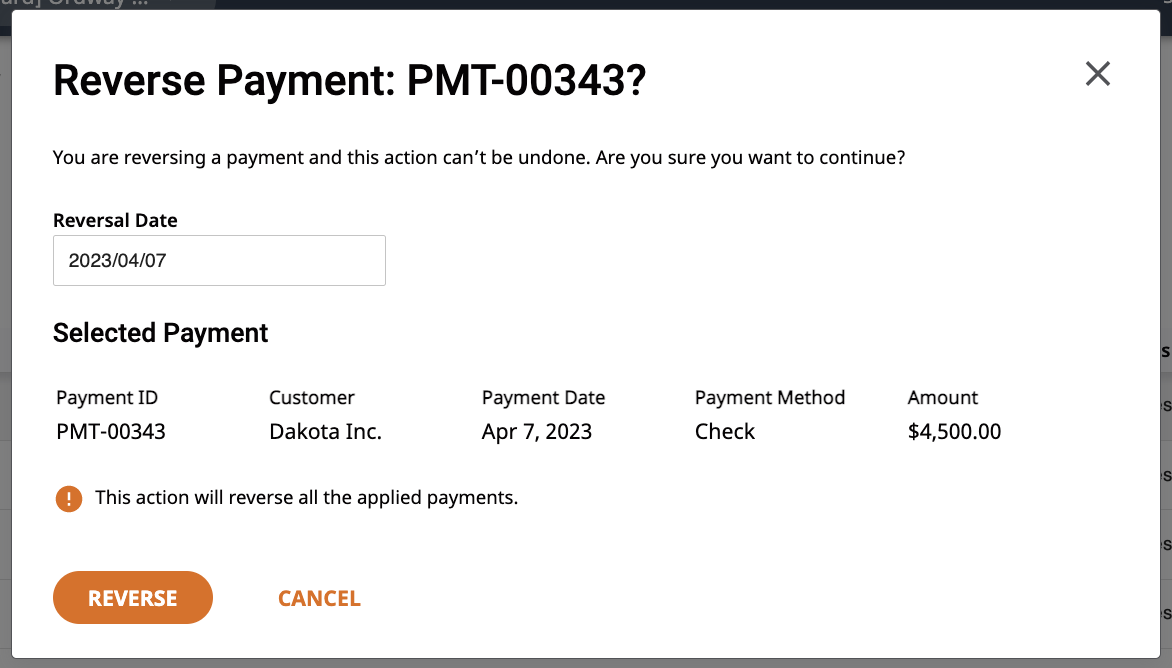Screen dimensions: 1172x668
Task: Click the Reverse Payment: PMT-00343 title
Action: (x=349, y=81)
